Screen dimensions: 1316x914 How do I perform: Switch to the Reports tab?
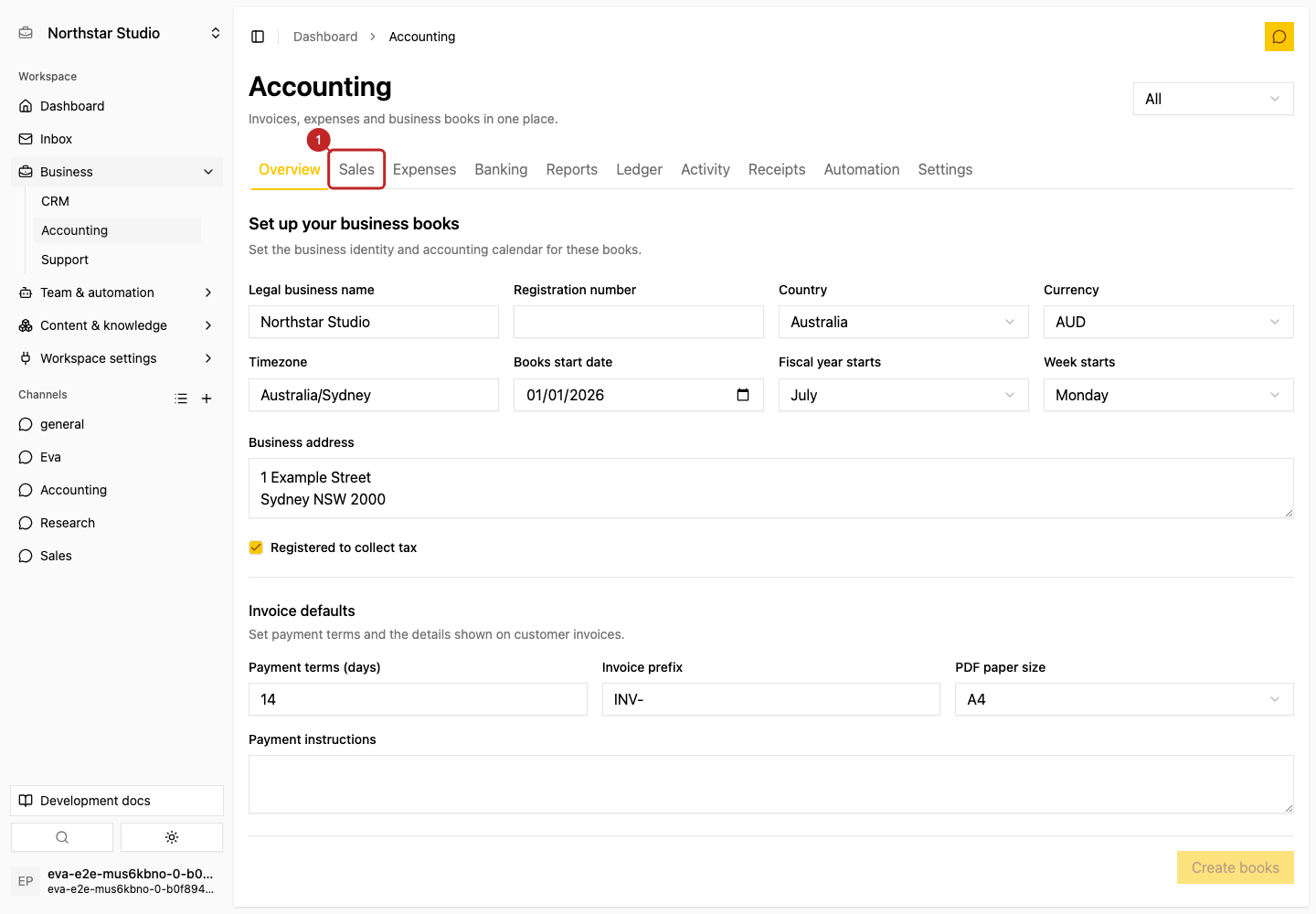pyautogui.click(x=572, y=169)
